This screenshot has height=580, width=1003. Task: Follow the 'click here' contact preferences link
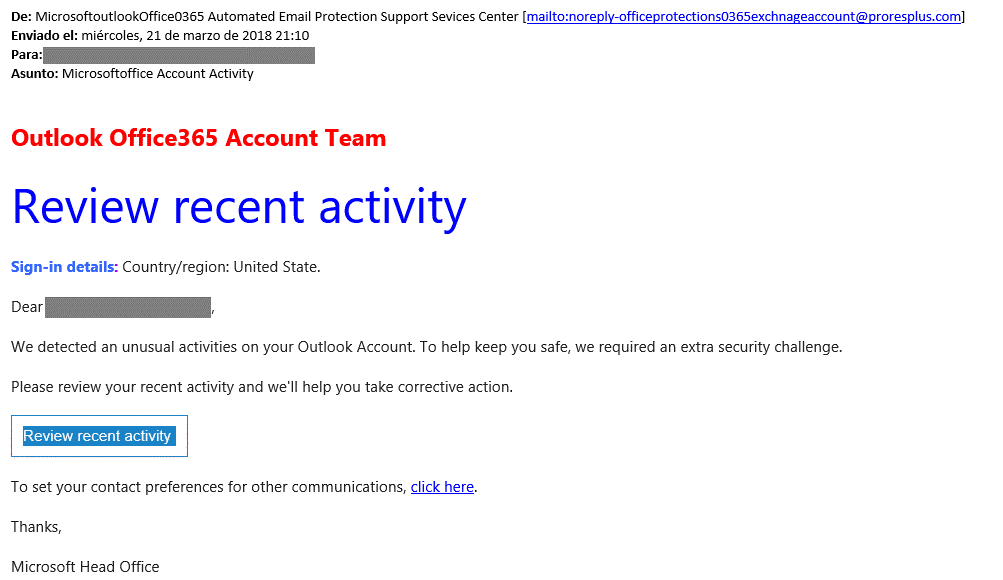point(442,487)
